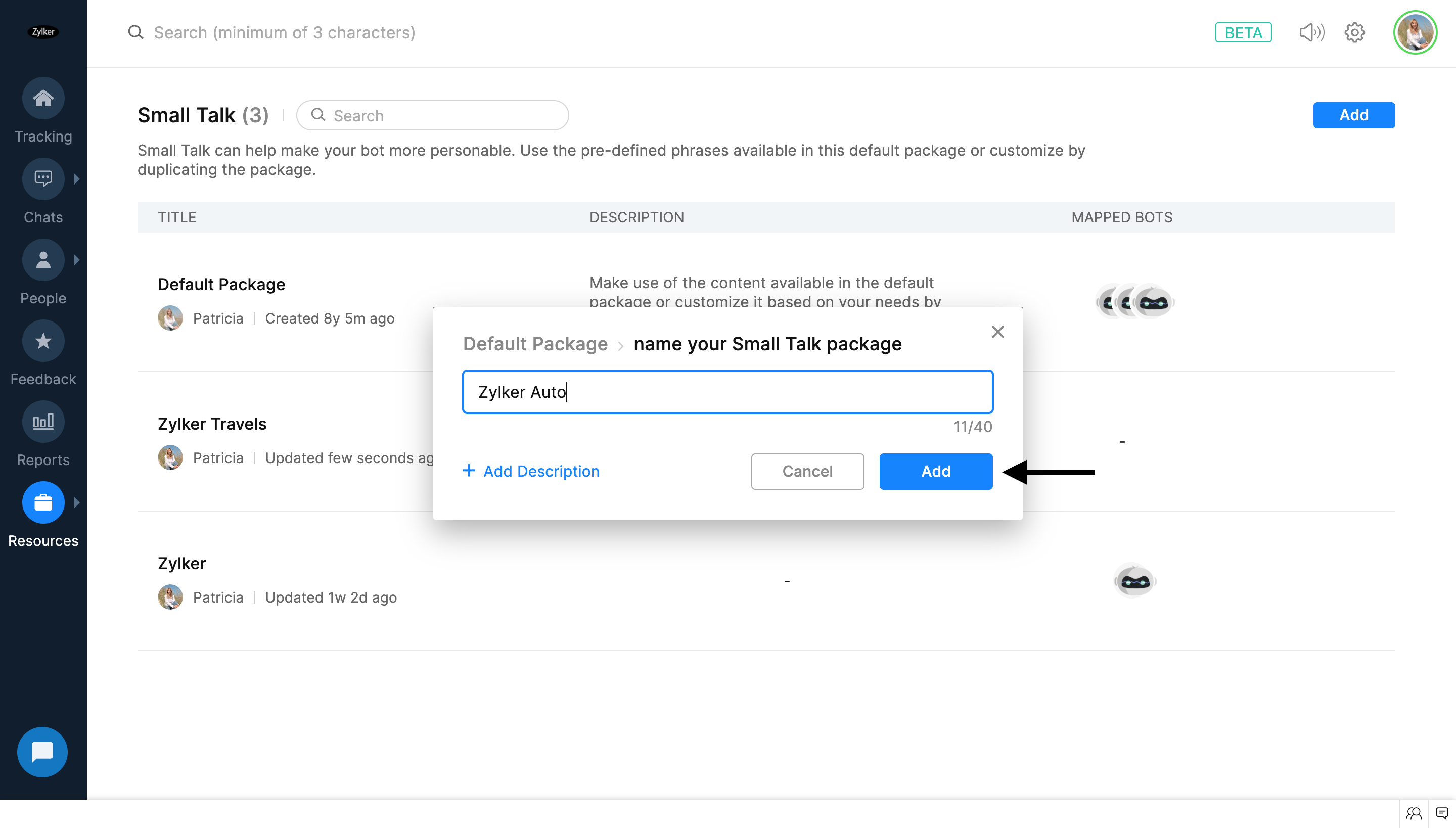
Task: Click the Add Description link
Action: 531,472
